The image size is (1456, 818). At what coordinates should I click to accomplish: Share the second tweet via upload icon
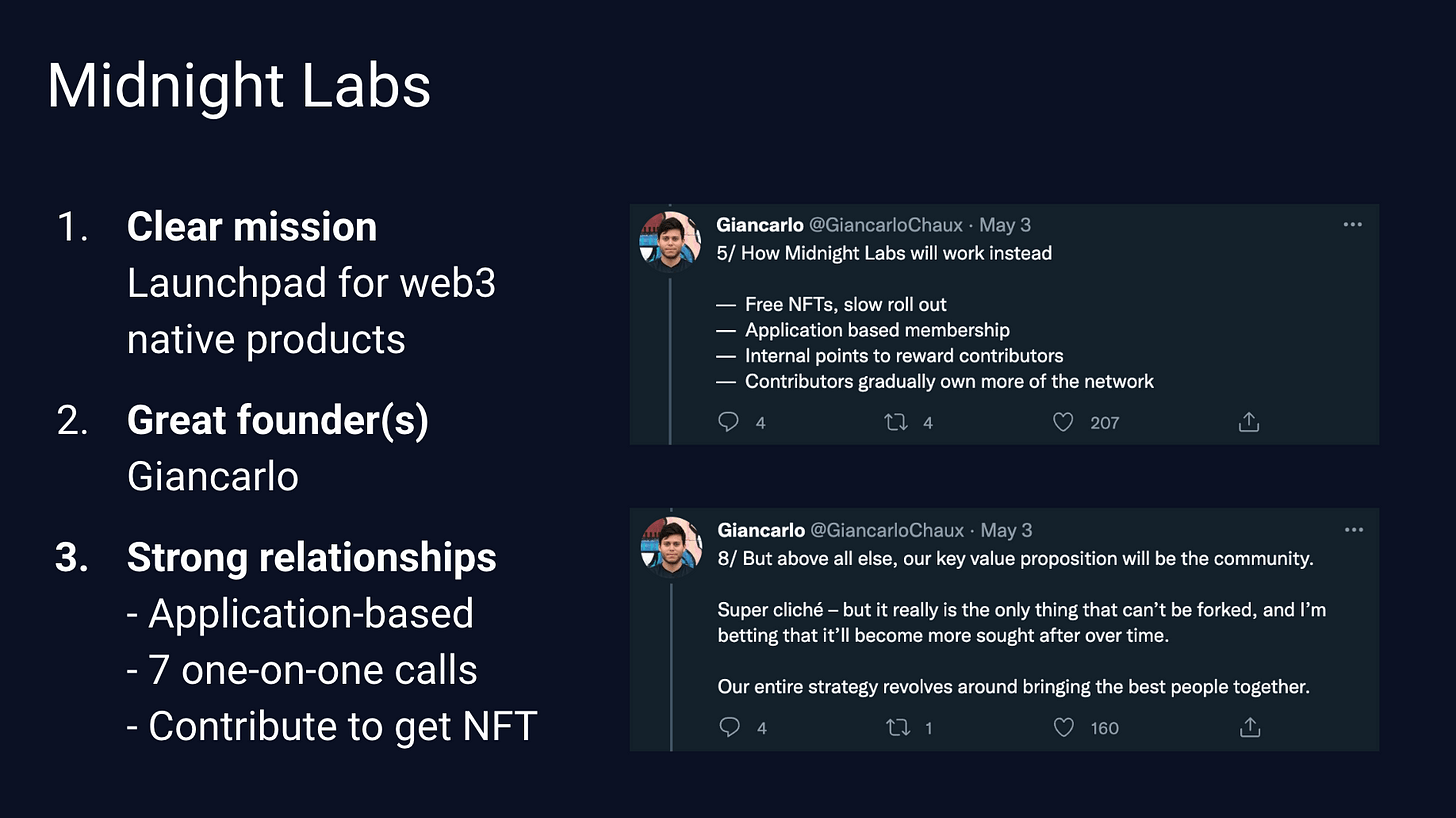1248,728
